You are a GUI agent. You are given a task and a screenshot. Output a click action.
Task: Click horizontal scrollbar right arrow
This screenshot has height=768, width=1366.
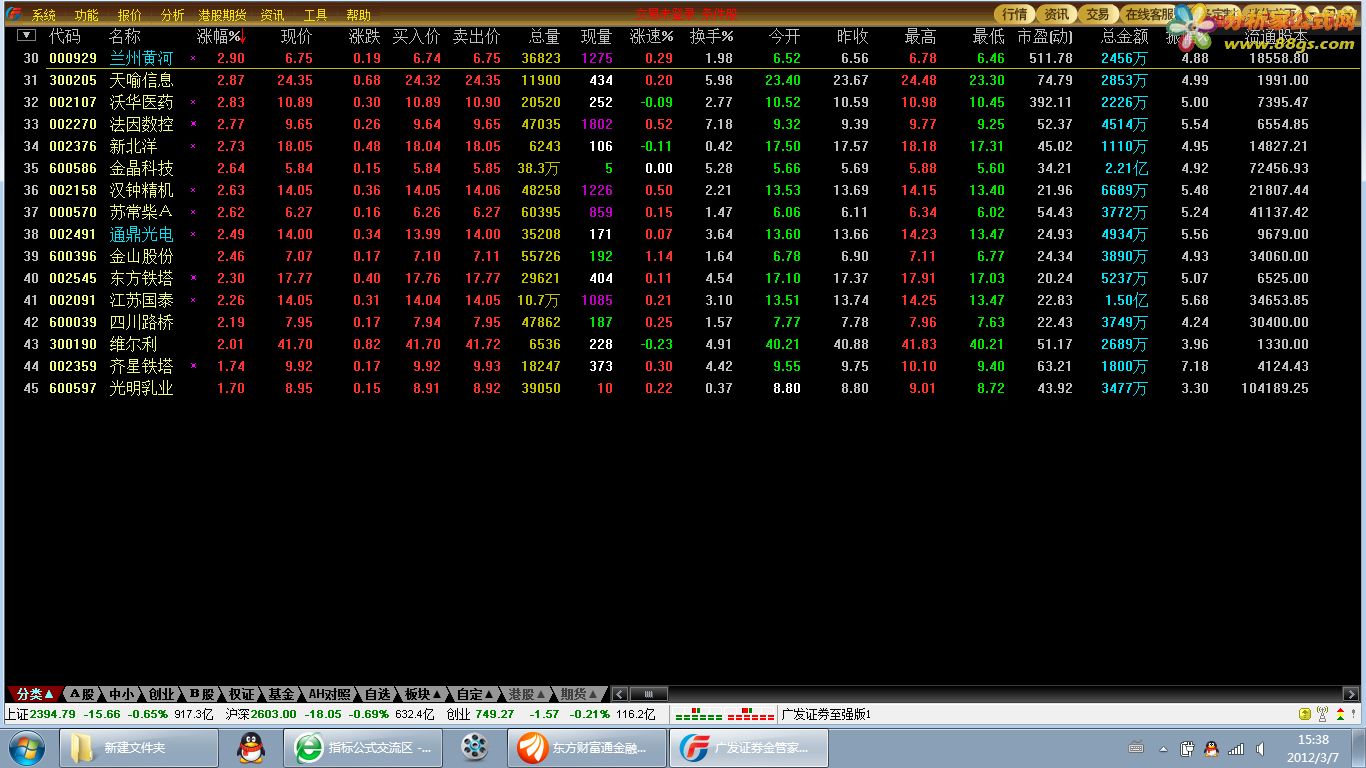point(1350,694)
